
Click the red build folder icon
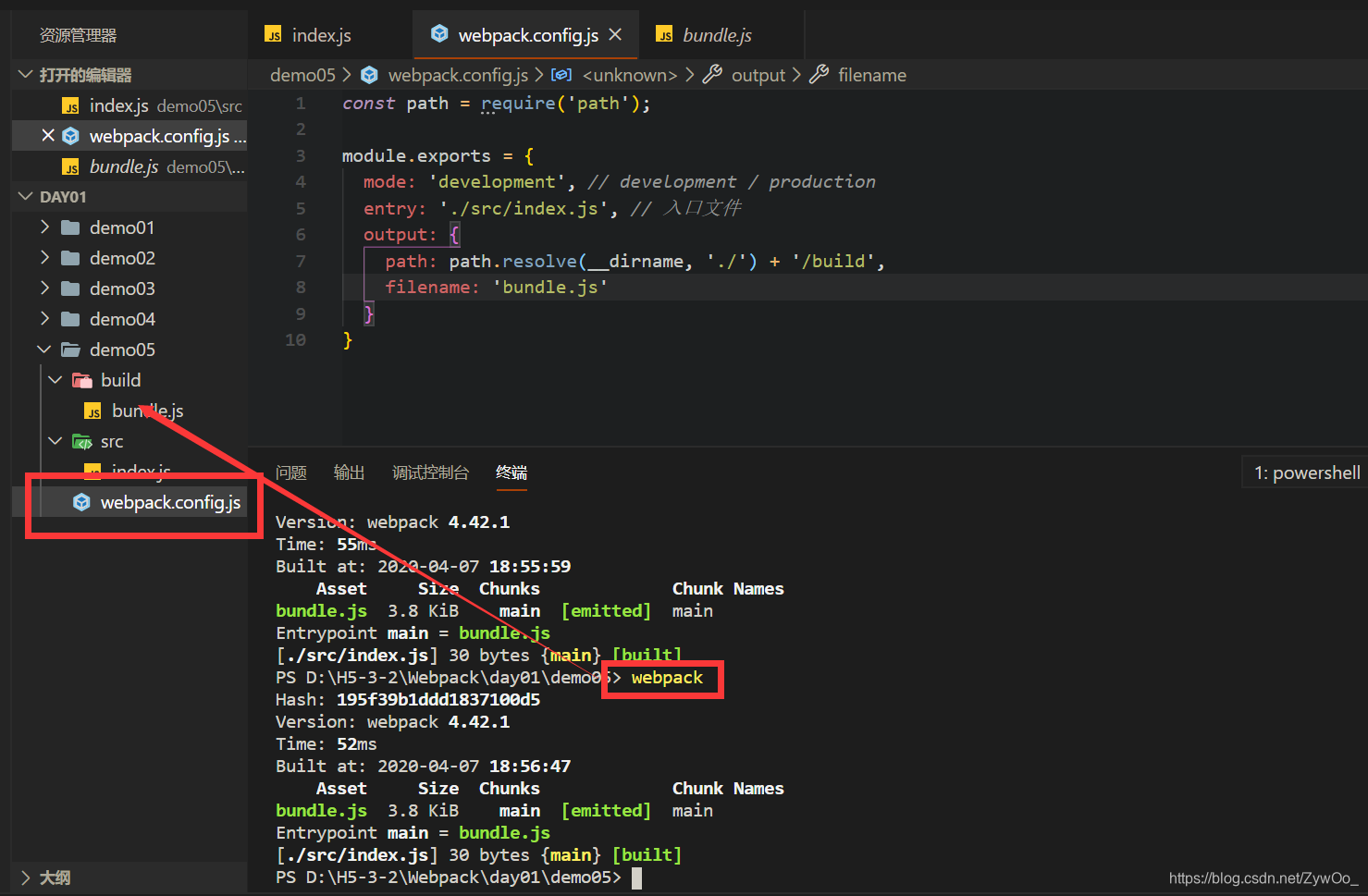(x=82, y=380)
